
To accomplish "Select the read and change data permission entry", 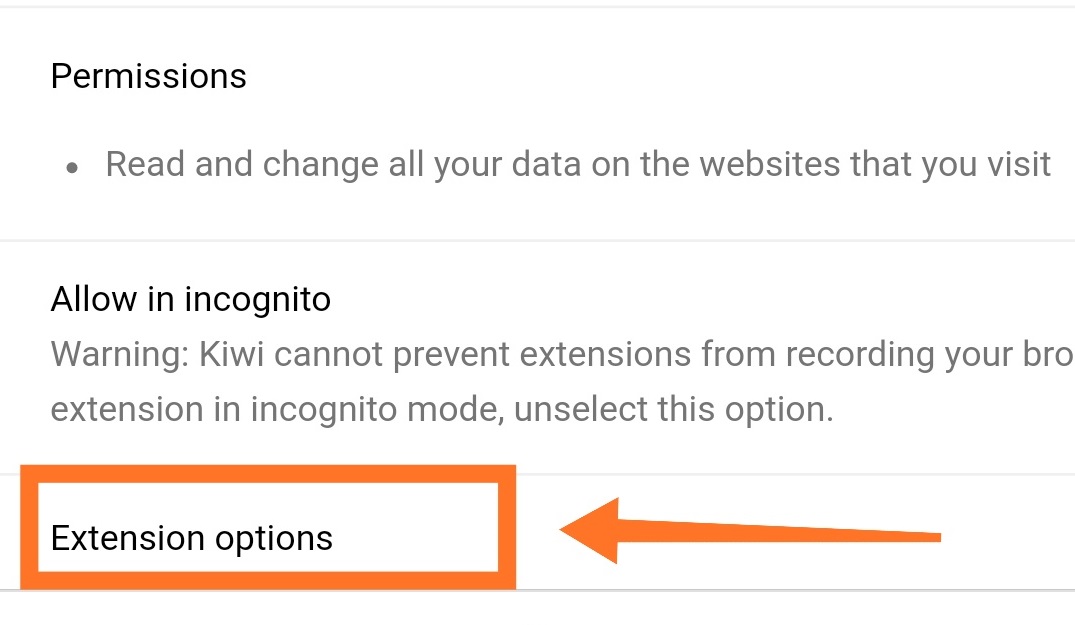I will (578, 163).
